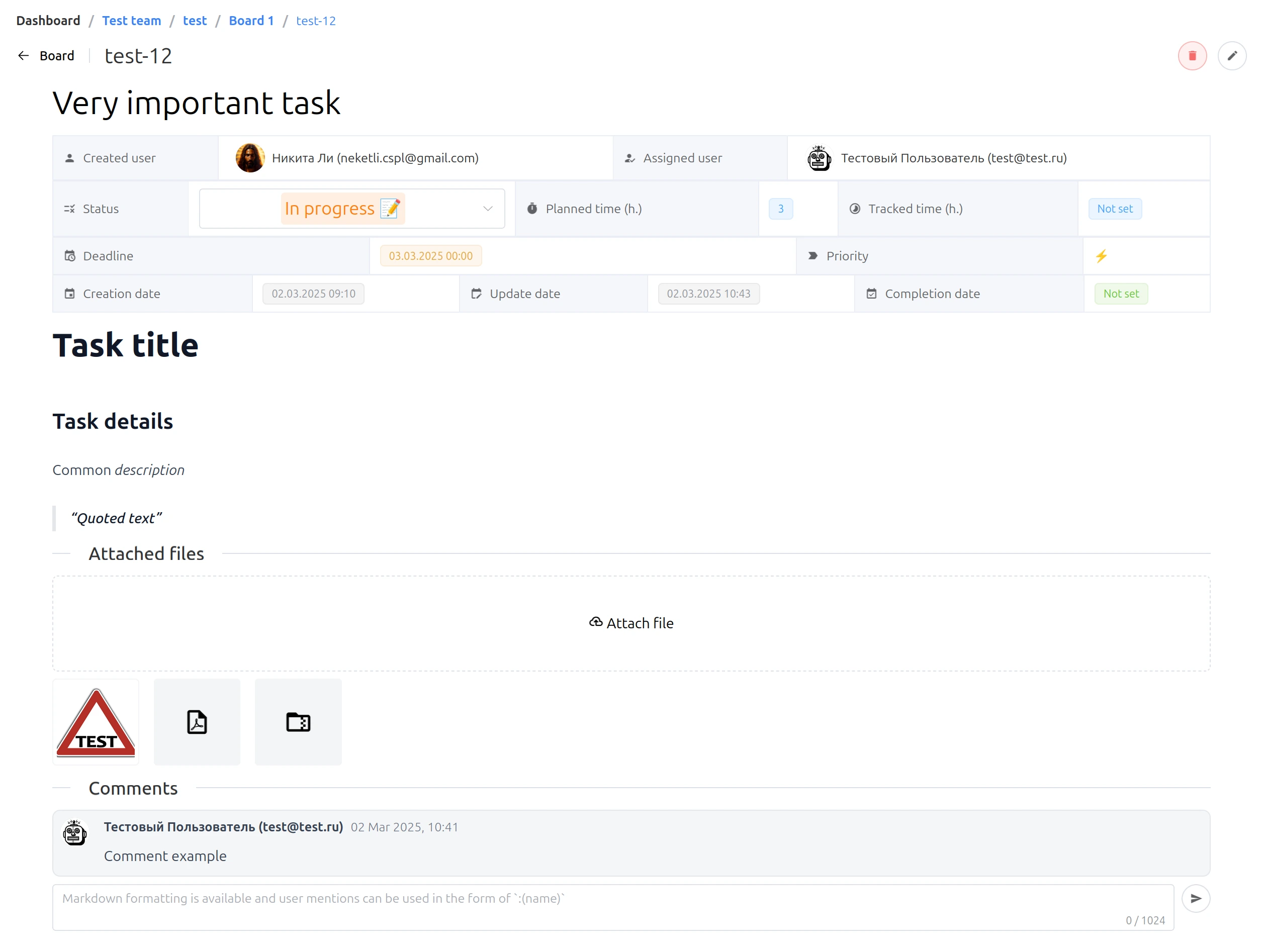1263x952 pixels.
Task: Click the red delete task trash icon
Action: click(x=1192, y=56)
